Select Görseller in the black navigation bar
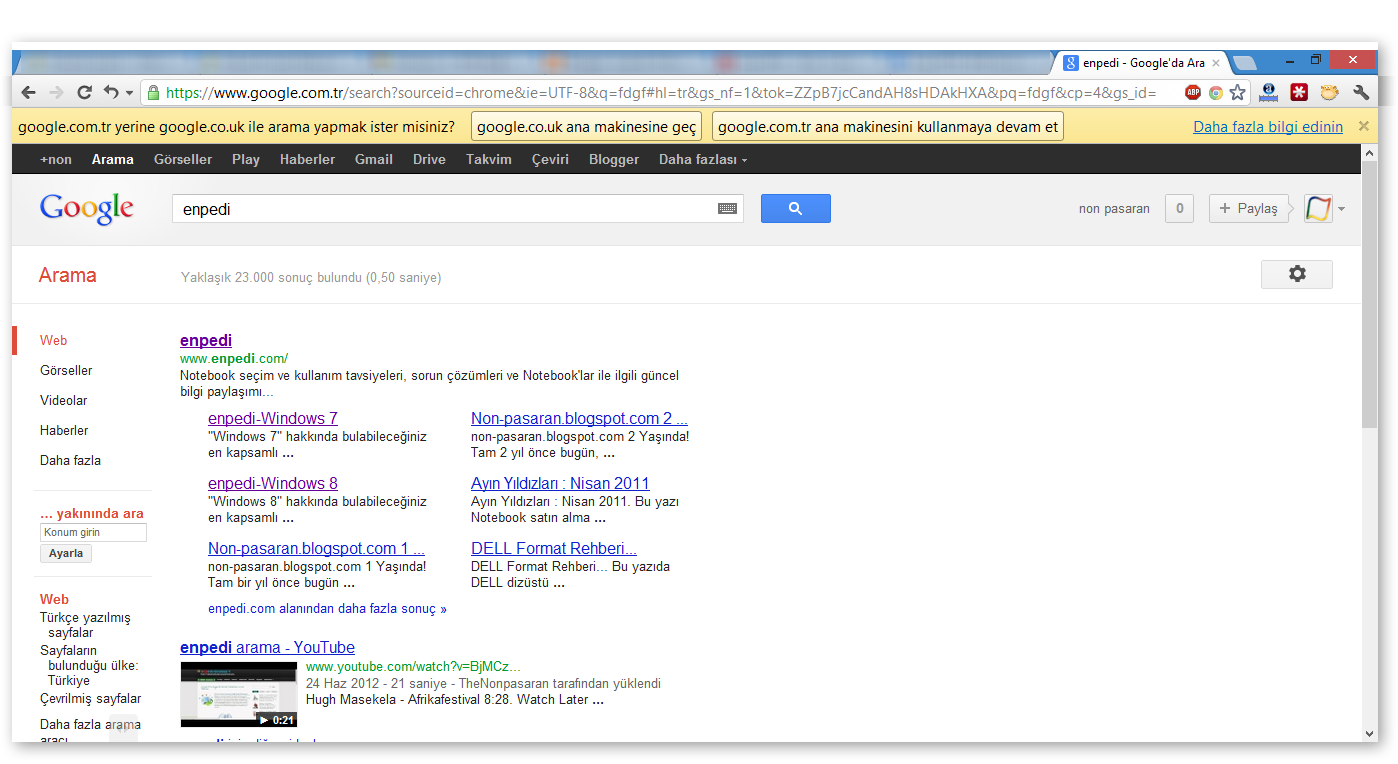 coord(183,159)
